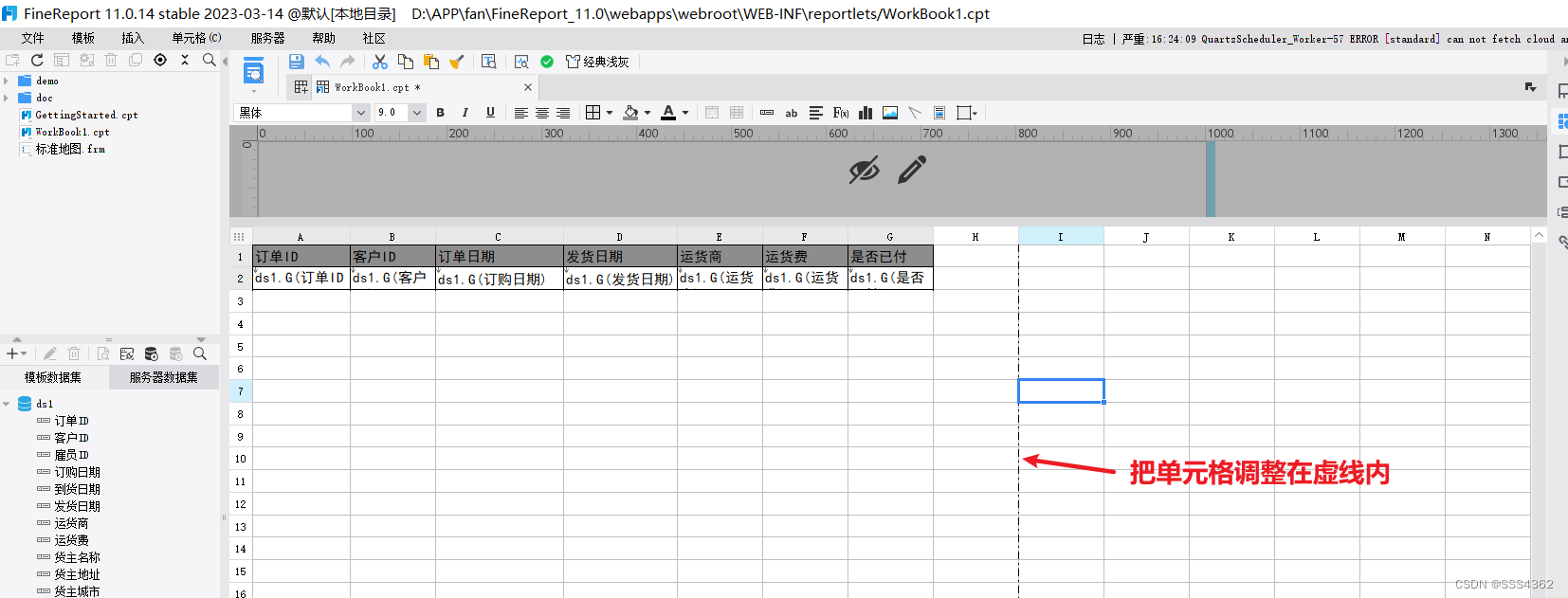Unmerge cells using grid icon
Image resolution: width=1568 pixels, height=598 pixels.
click(x=737, y=113)
